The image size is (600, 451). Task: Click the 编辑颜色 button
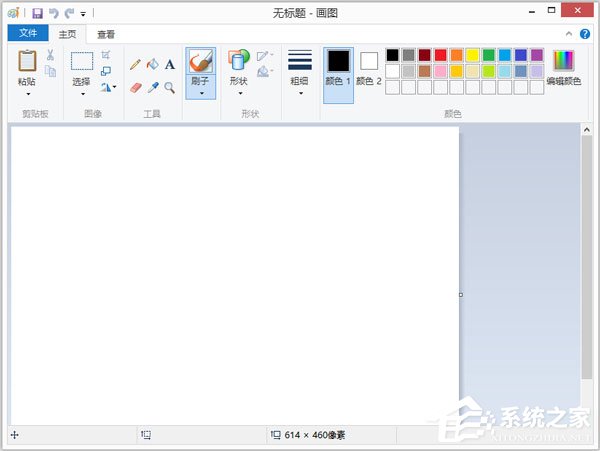pos(564,68)
